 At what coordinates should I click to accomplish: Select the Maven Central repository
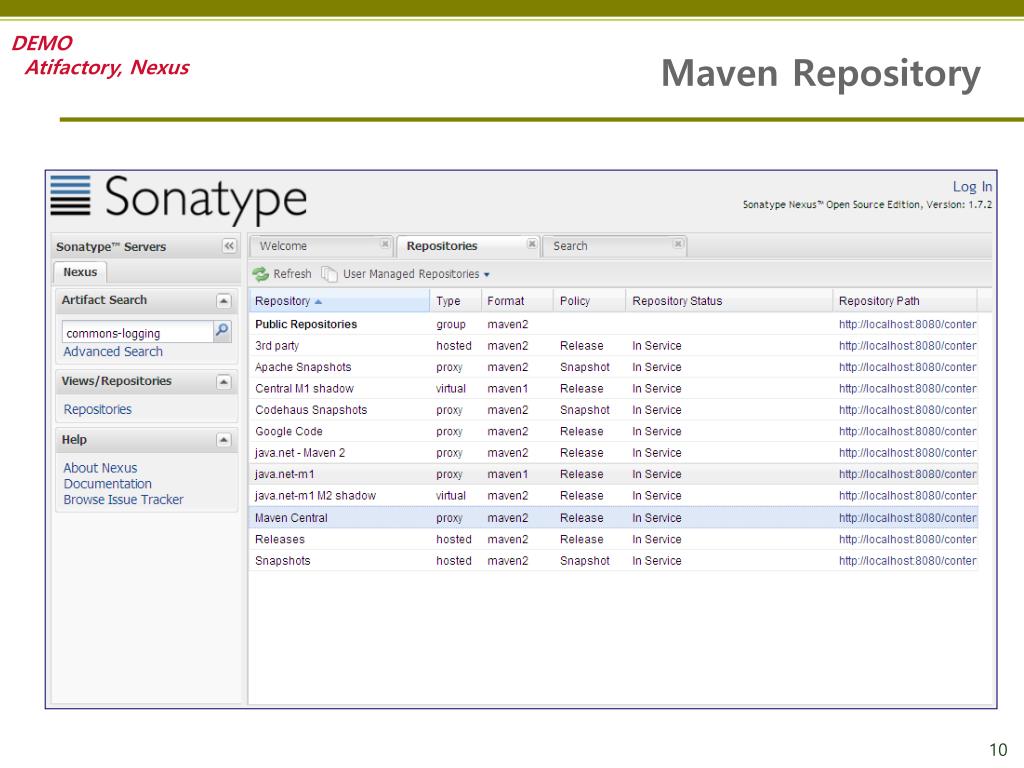[613, 518]
